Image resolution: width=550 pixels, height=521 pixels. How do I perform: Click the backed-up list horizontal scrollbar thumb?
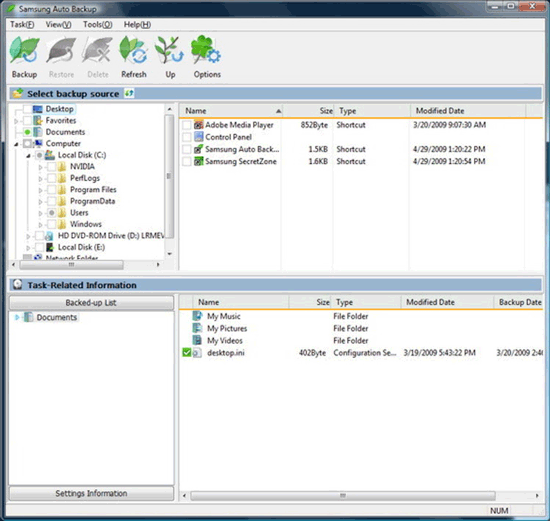click(x=343, y=496)
